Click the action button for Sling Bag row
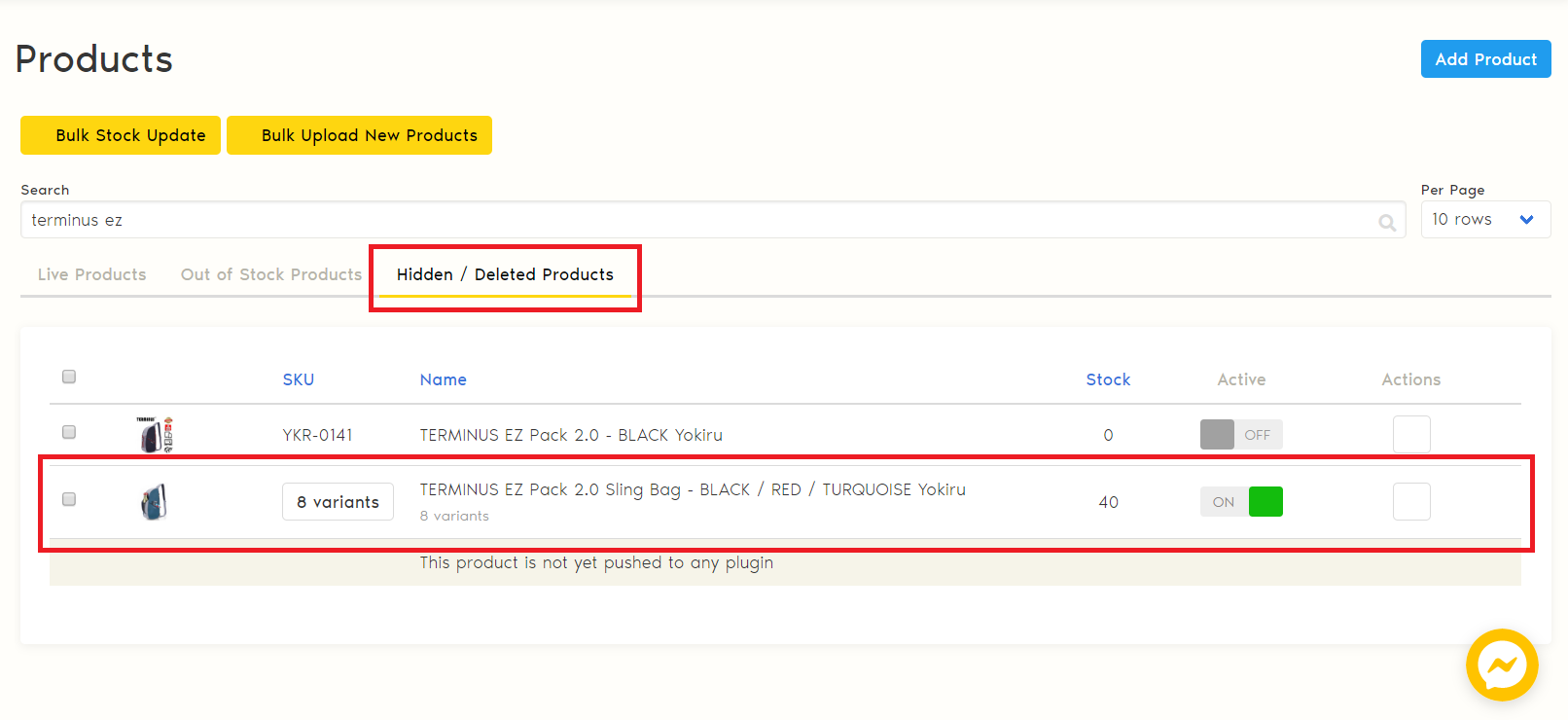The image size is (1568, 720). point(1411,502)
